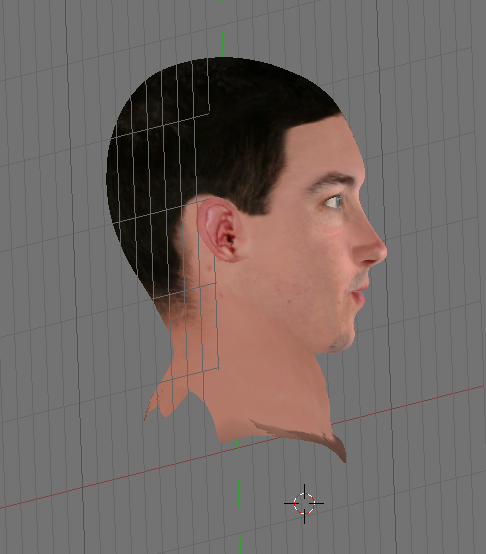Viewport: 486px width, 554px height.
Task: Click the model's visible eye
Action: point(334,202)
